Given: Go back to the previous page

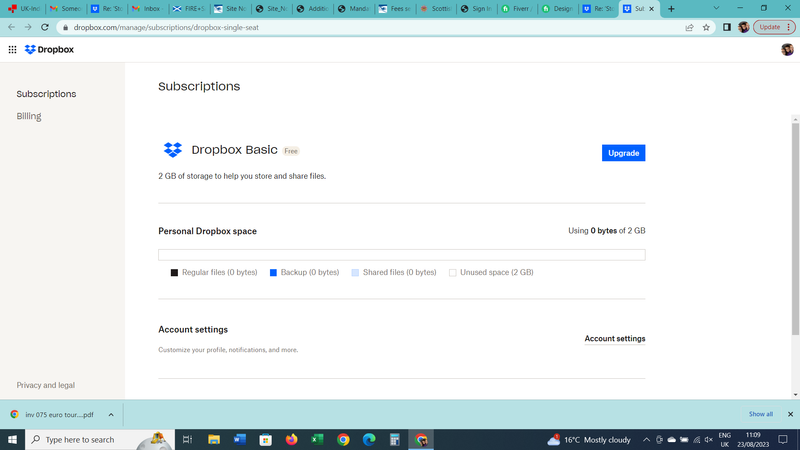Looking at the screenshot, I should click(11, 27).
